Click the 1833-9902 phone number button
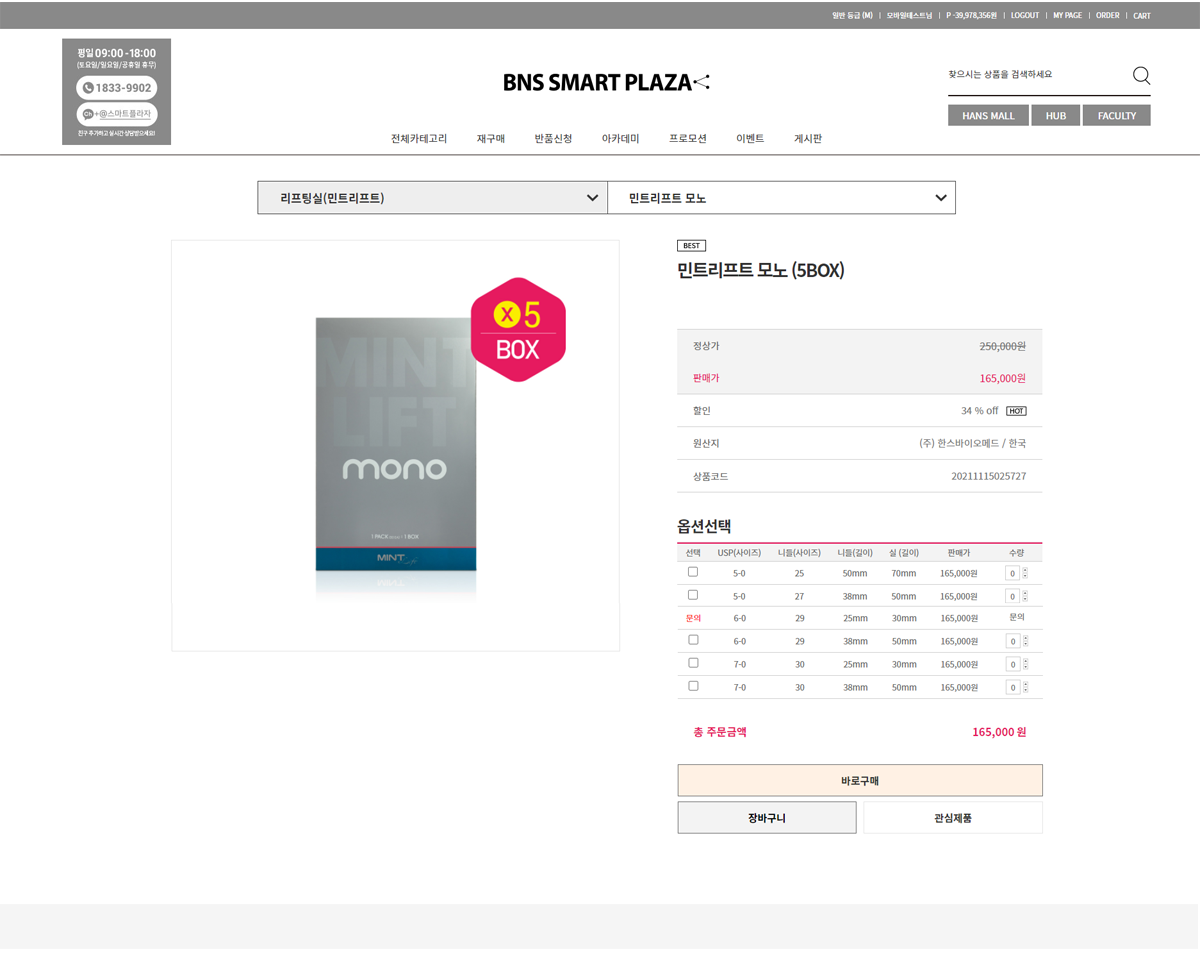1200x976 pixels. [x=117, y=88]
